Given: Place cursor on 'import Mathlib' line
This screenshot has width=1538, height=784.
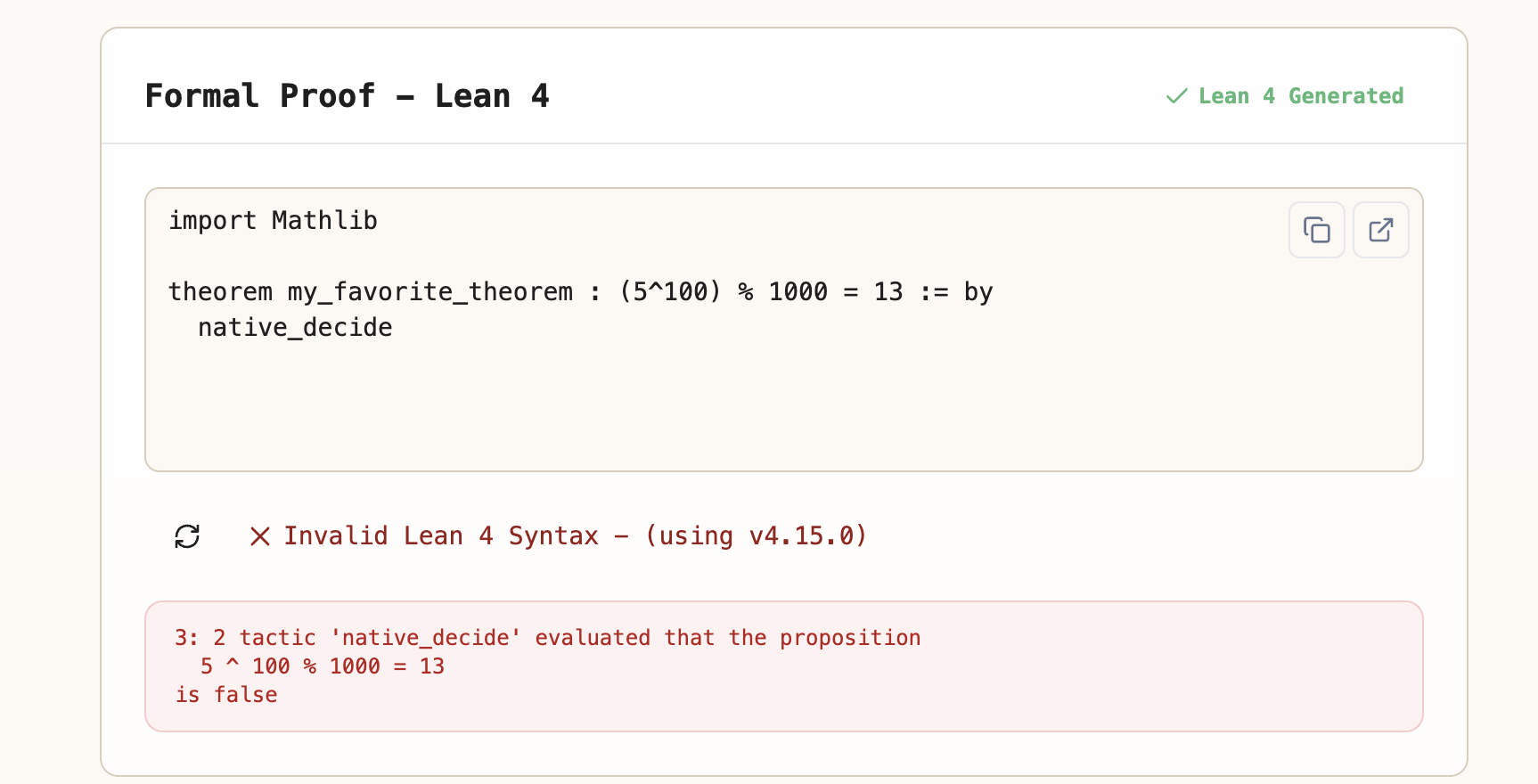Looking at the screenshot, I should (x=273, y=221).
